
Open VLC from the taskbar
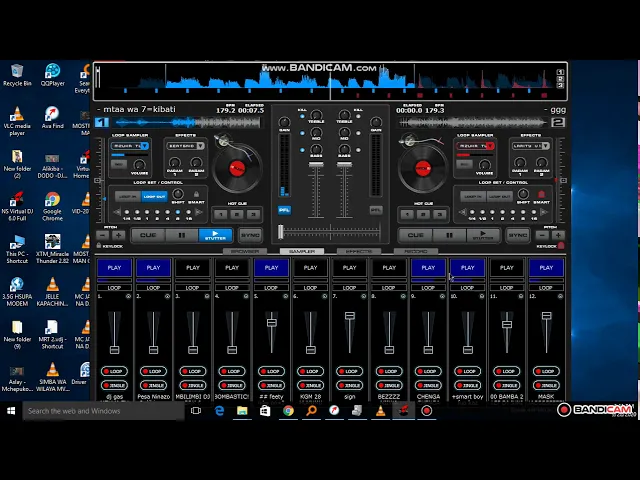tap(380, 411)
